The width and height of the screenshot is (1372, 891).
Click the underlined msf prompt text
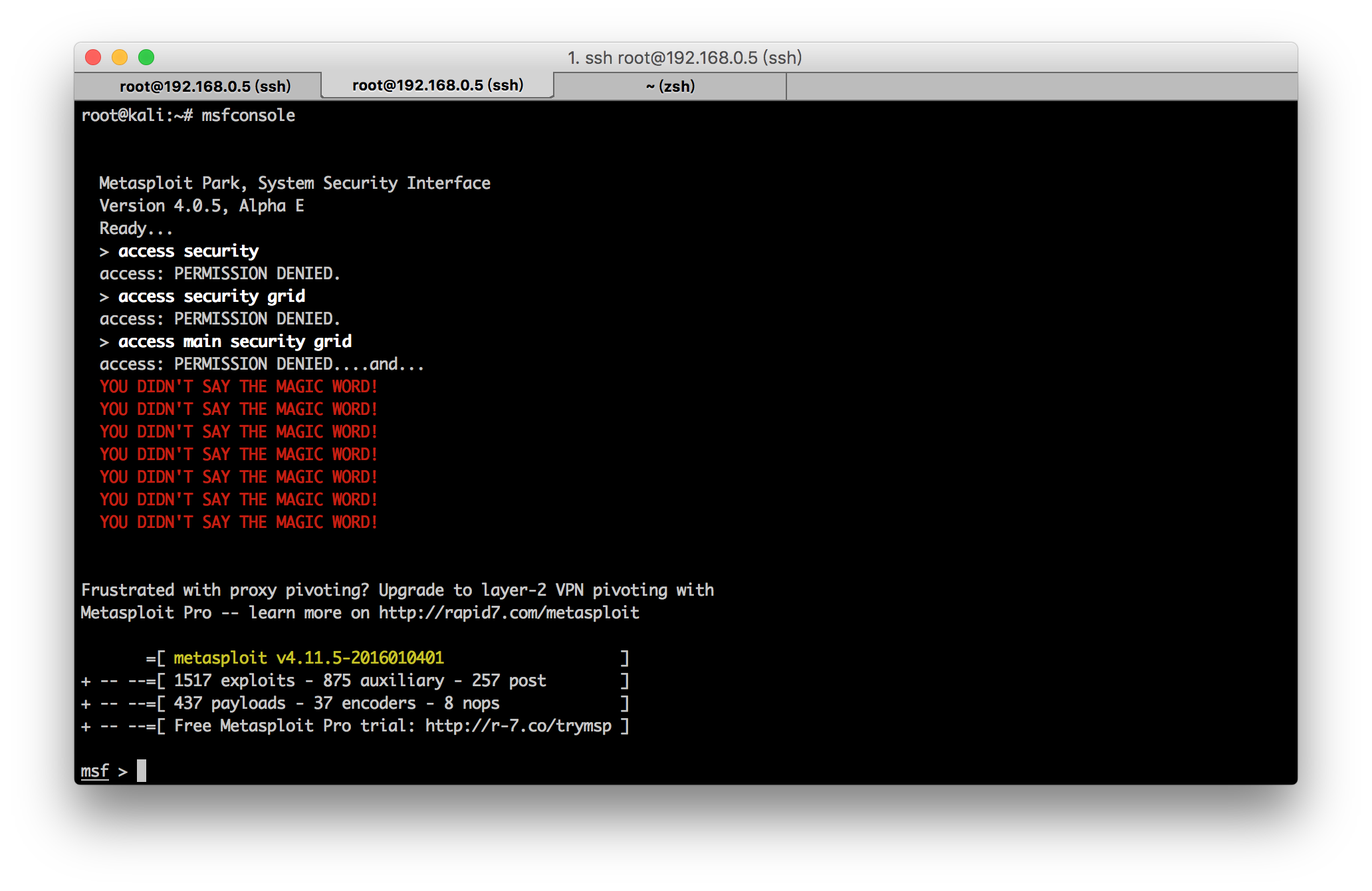94,771
